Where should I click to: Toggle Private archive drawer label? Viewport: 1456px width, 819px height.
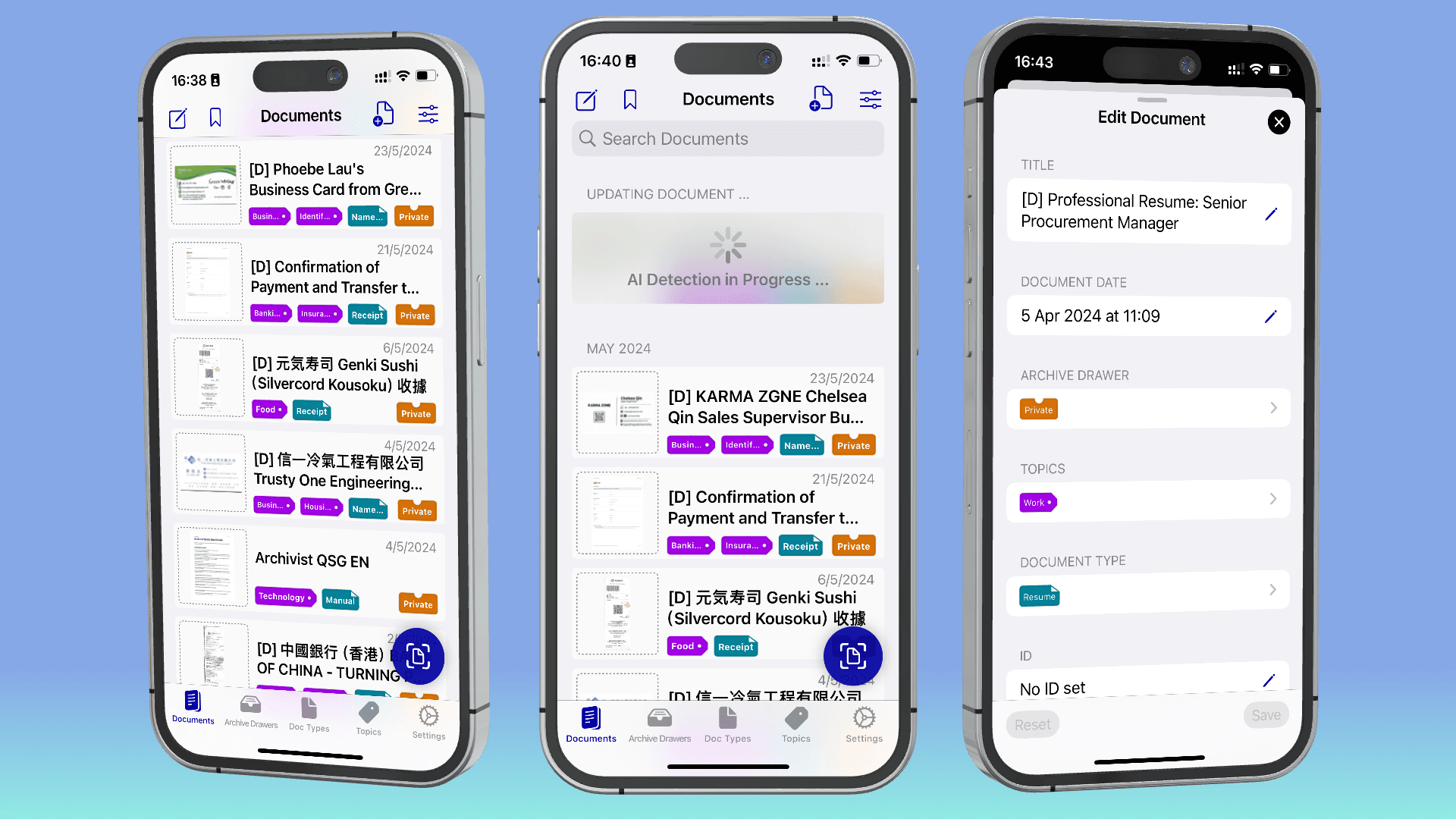coord(1038,408)
